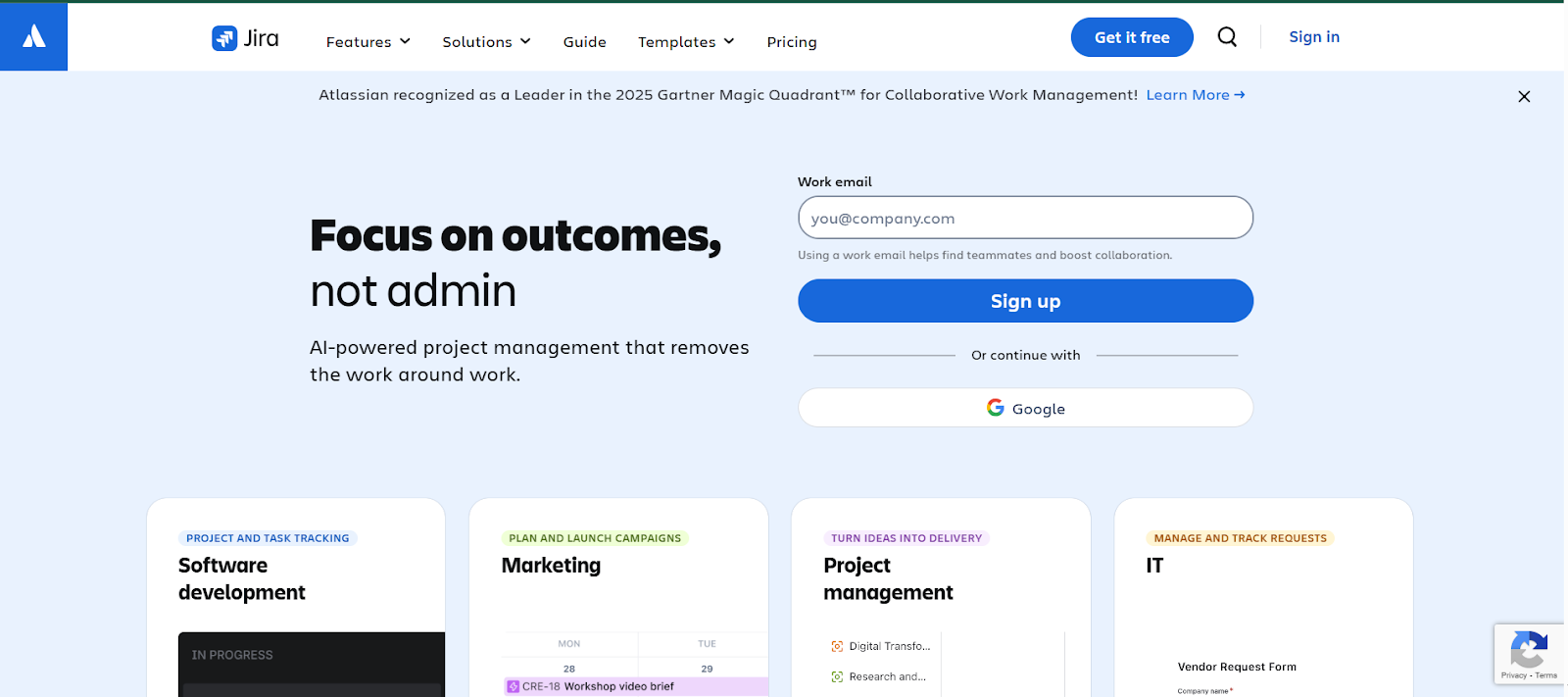Click the Research and... item icon

(837, 676)
